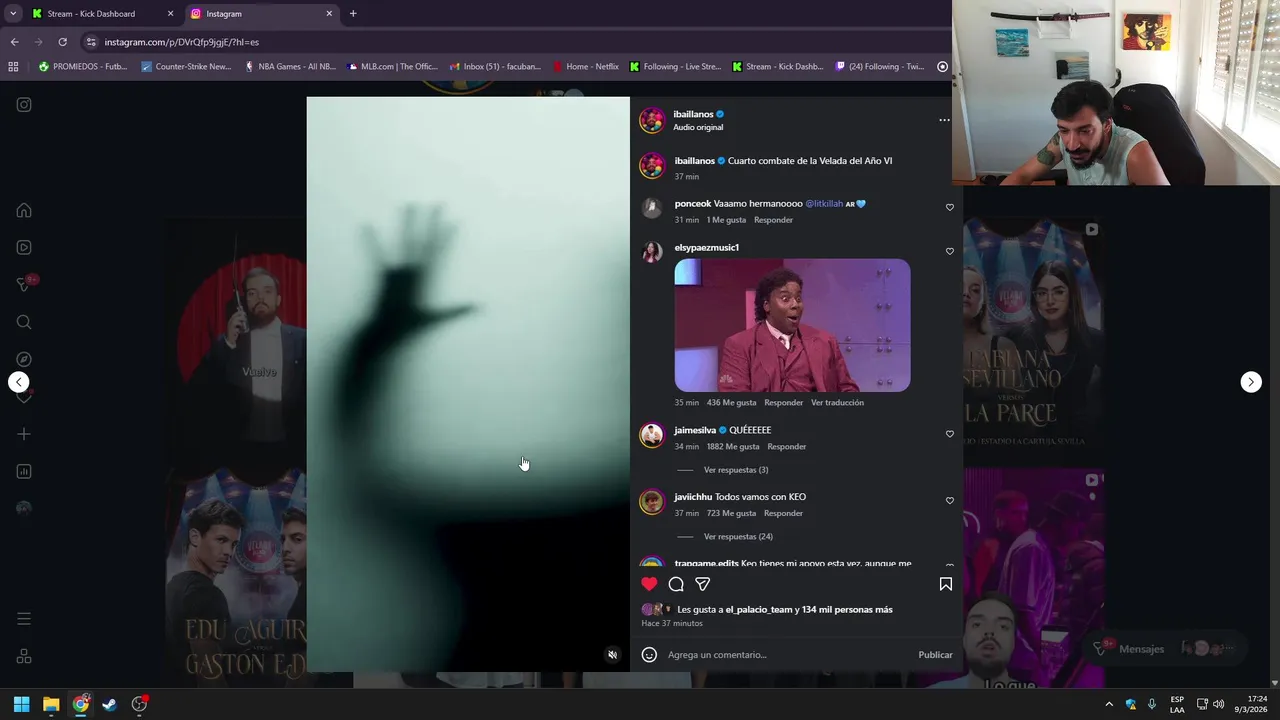This screenshot has height=720, width=1280.
Task: Reply to jaimesilva's comment
Action: pyautogui.click(x=786, y=447)
